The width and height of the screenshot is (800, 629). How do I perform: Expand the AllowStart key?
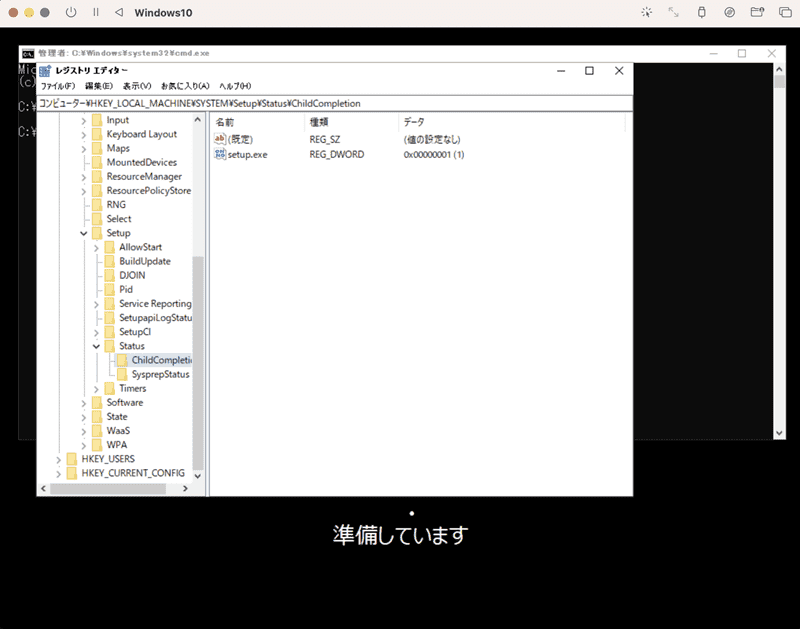click(x=96, y=247)
